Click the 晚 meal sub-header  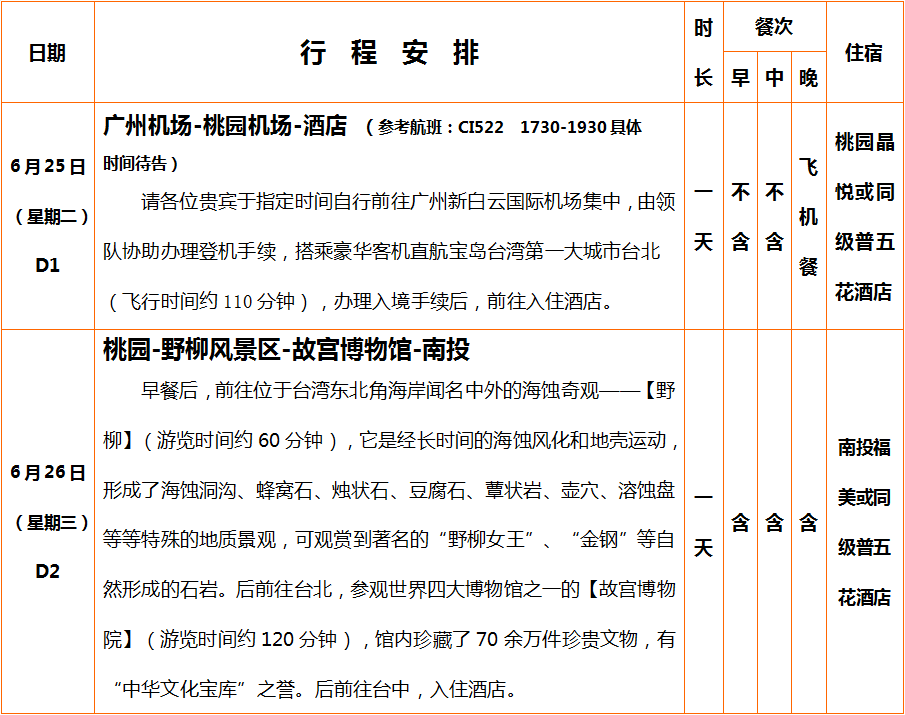pyautogui.click(x=808, y=78)
